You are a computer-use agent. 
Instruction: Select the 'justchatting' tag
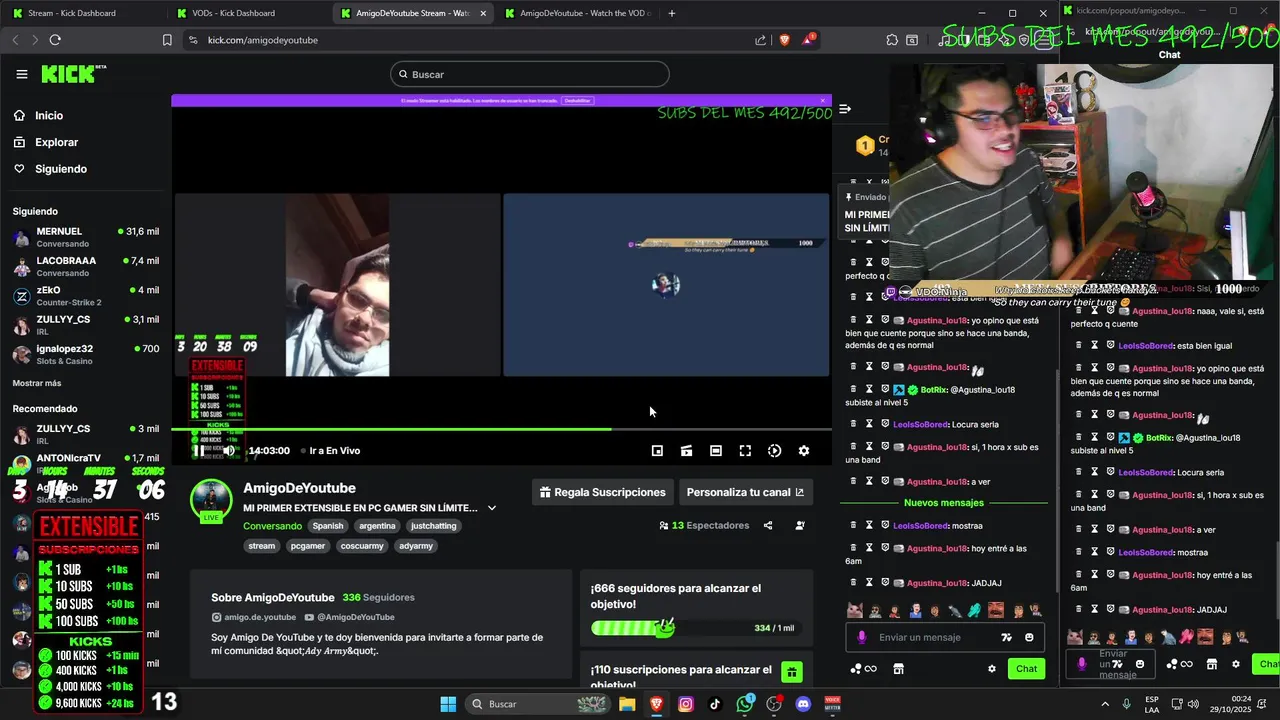[x=433, y=526]
